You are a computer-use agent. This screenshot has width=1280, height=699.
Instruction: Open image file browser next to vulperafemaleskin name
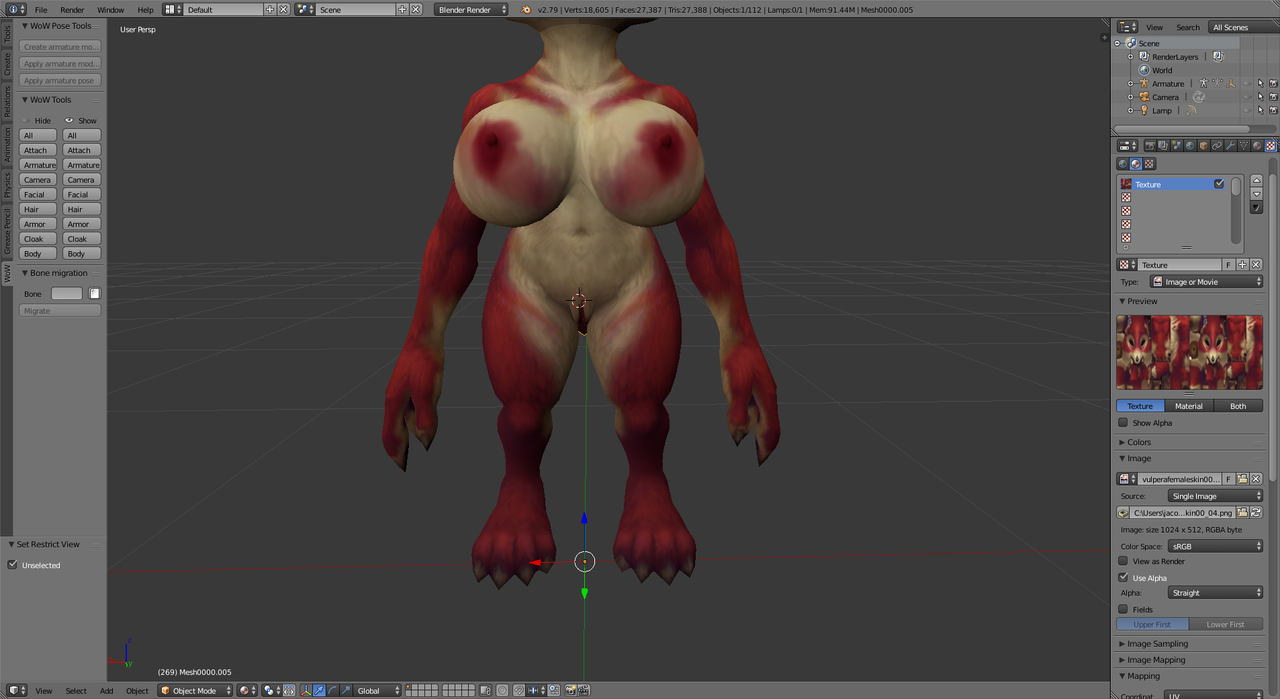tap(1242, 479)
